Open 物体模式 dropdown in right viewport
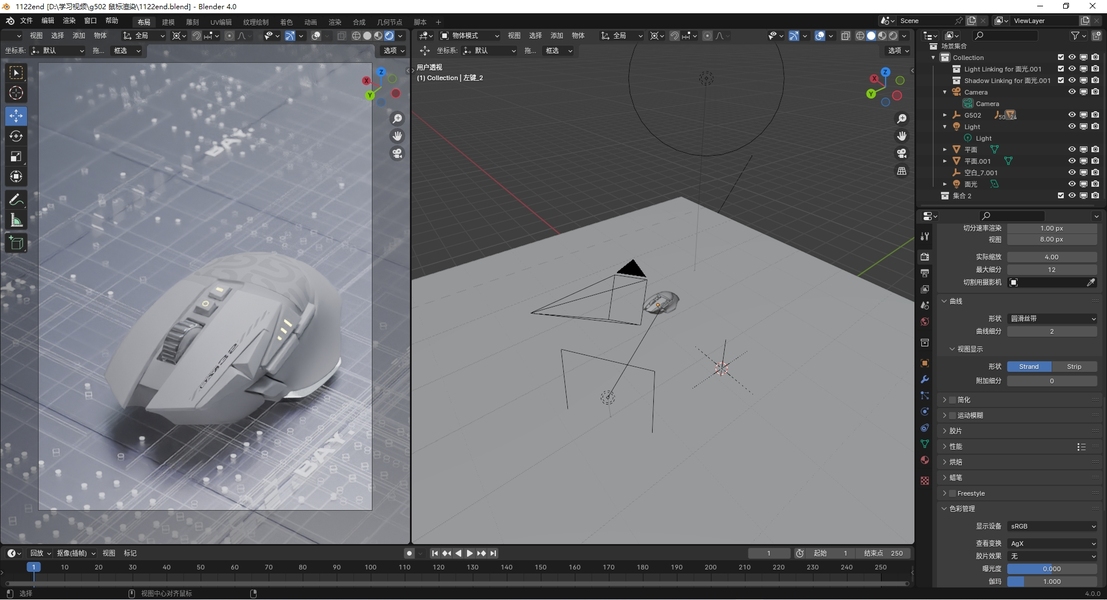This screenshot has height=600, width=1107. [469, 35]
